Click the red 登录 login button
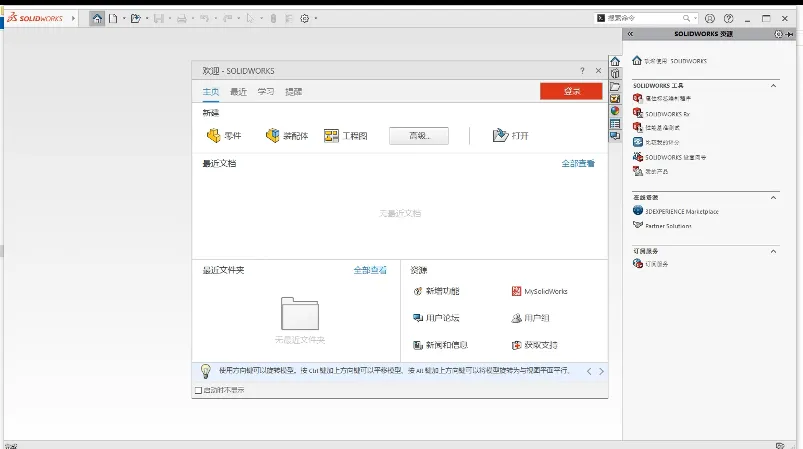Screen dimensions: 803x449 point(571,91)
